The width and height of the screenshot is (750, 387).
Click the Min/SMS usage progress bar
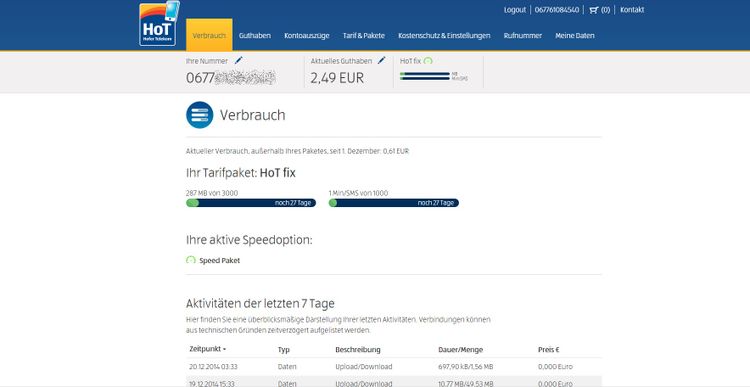click(x=394, y=203)
